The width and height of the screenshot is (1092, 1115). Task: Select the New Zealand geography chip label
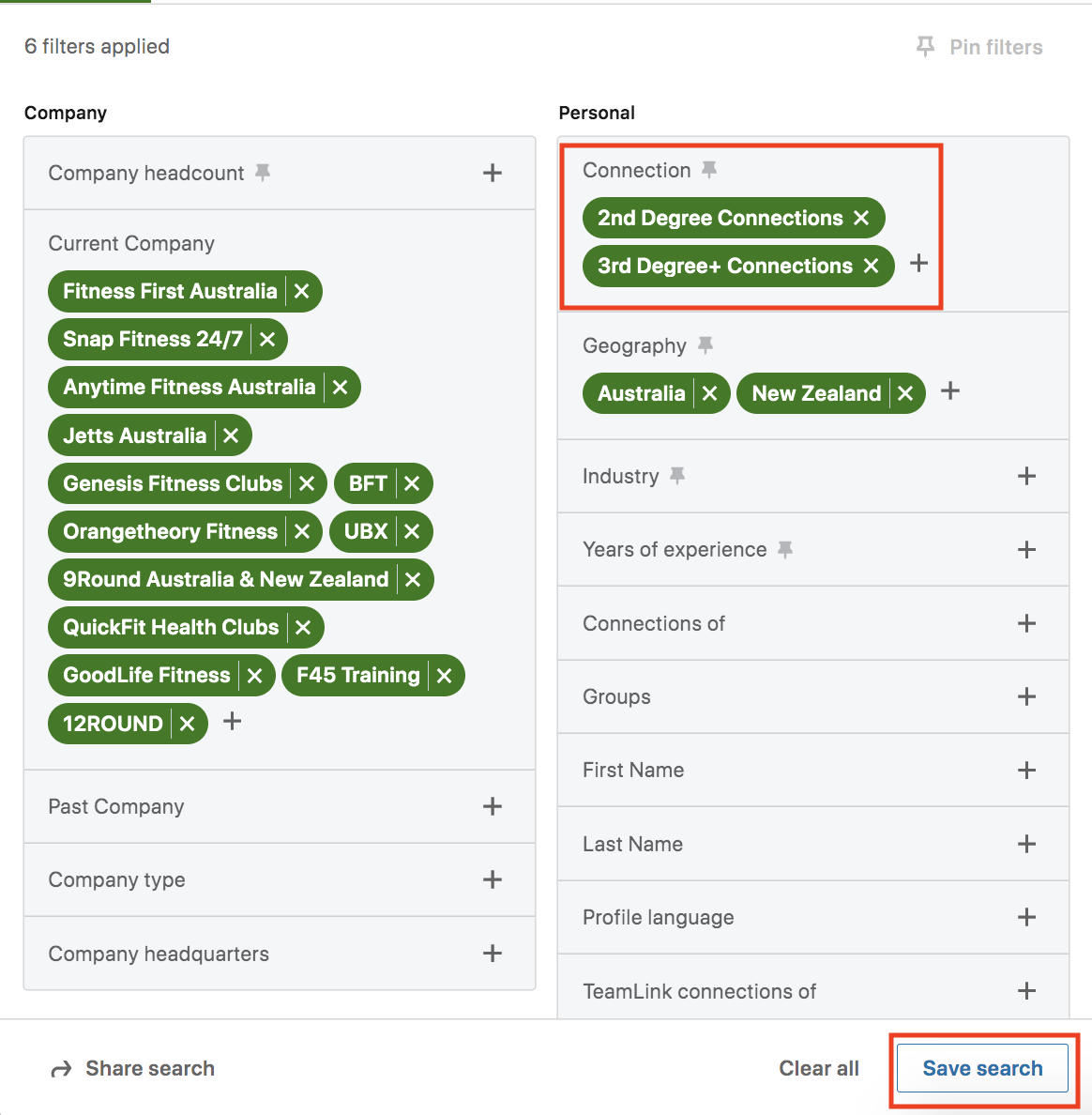[816, 393]
